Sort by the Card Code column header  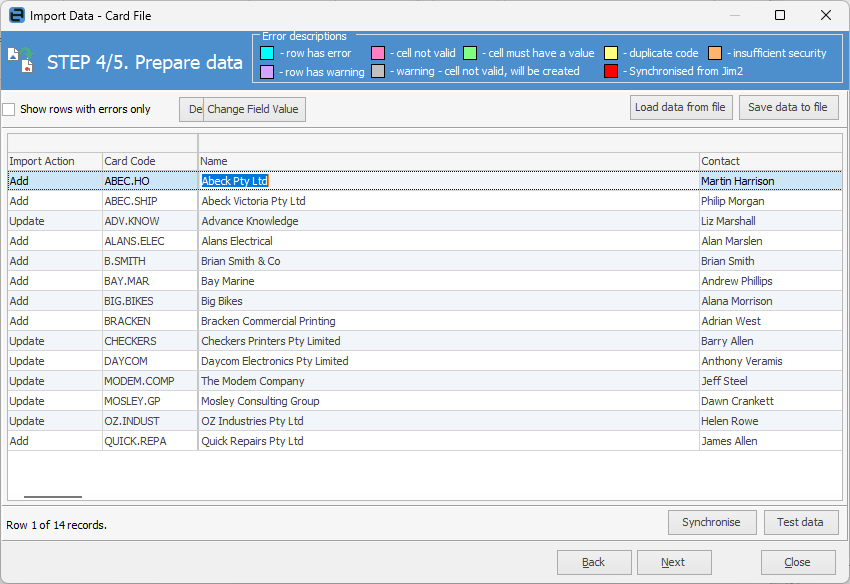[x=150, y=161]
